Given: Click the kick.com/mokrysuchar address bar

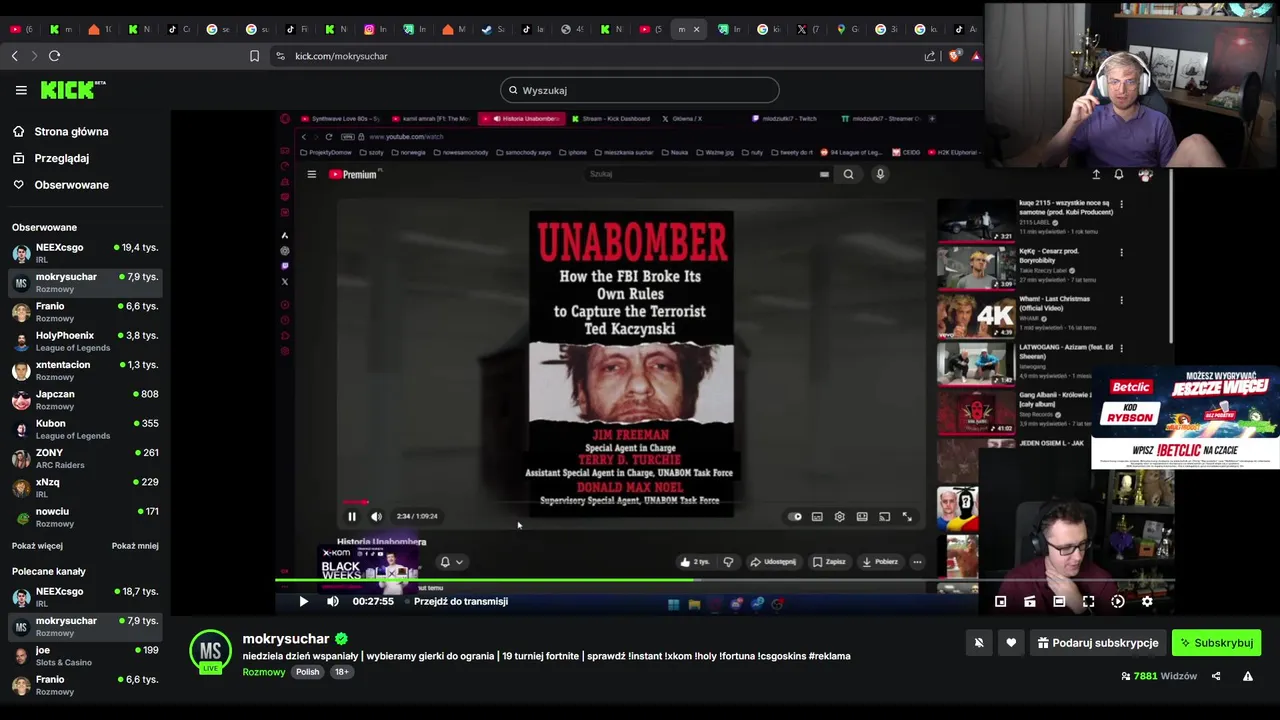Looking at the screenshot, I should coord(341,56).
